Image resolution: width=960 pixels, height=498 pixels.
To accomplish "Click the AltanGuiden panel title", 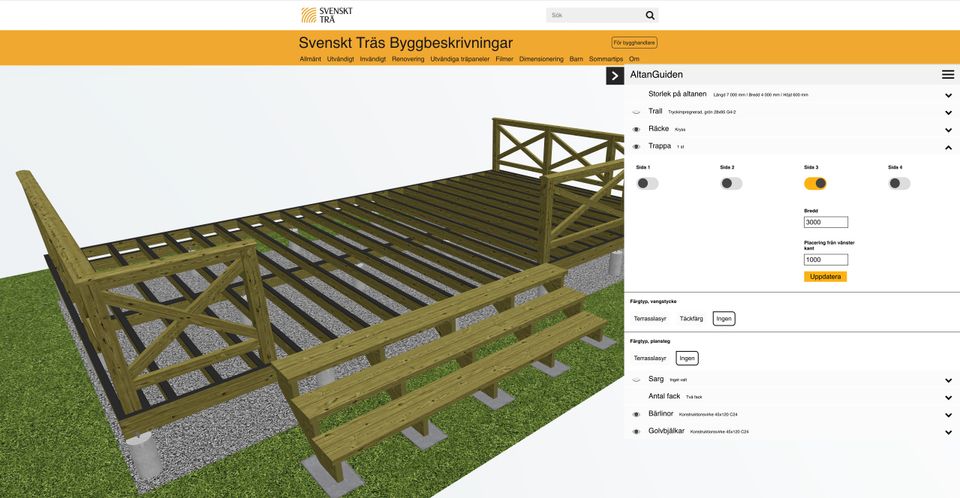I will (x=656, y=75).
